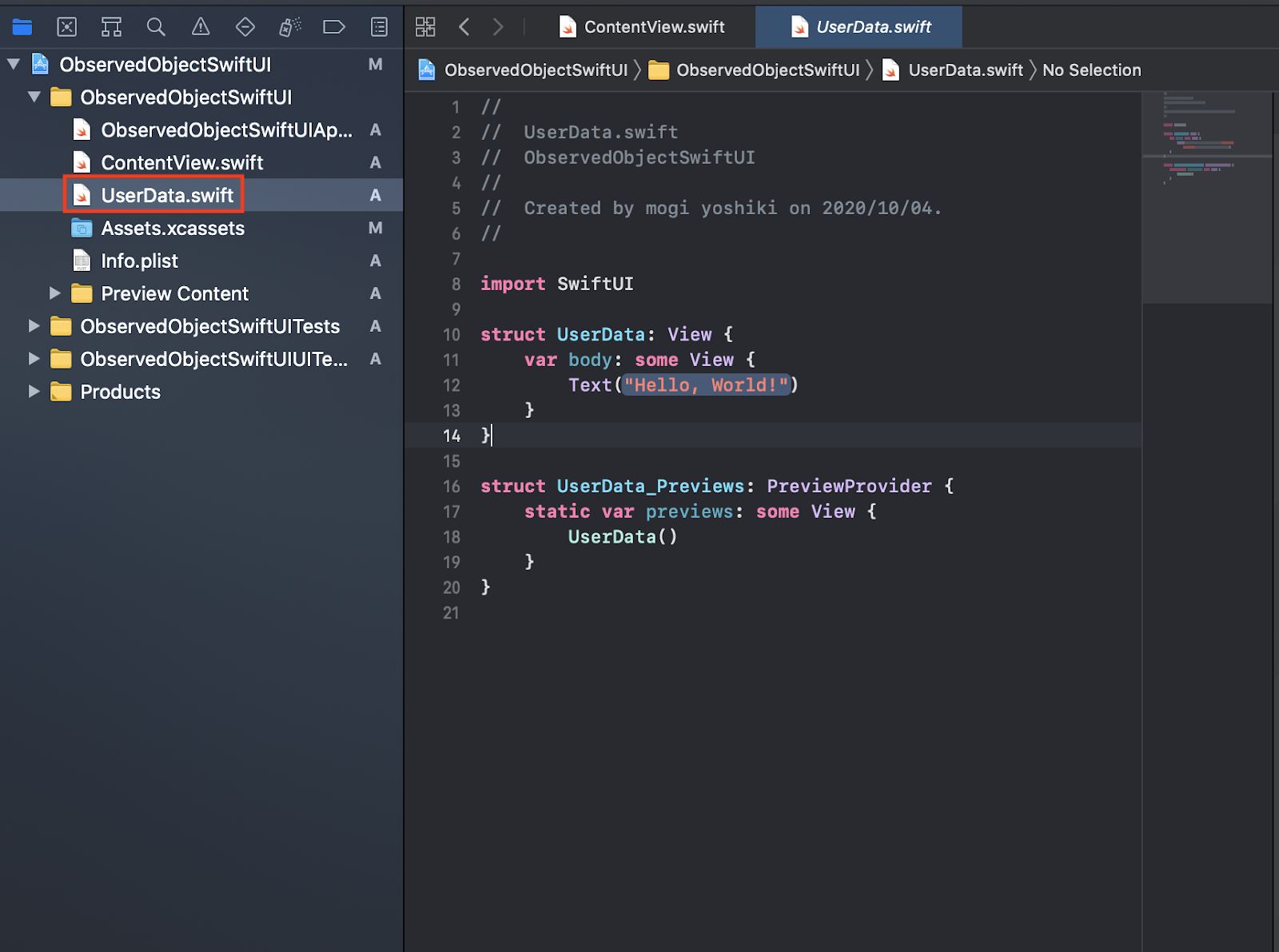The width and height of the screenshot is (1279, 952).
Task: Open the Project navigator folder icon
Action: click(x=22, y=27)
